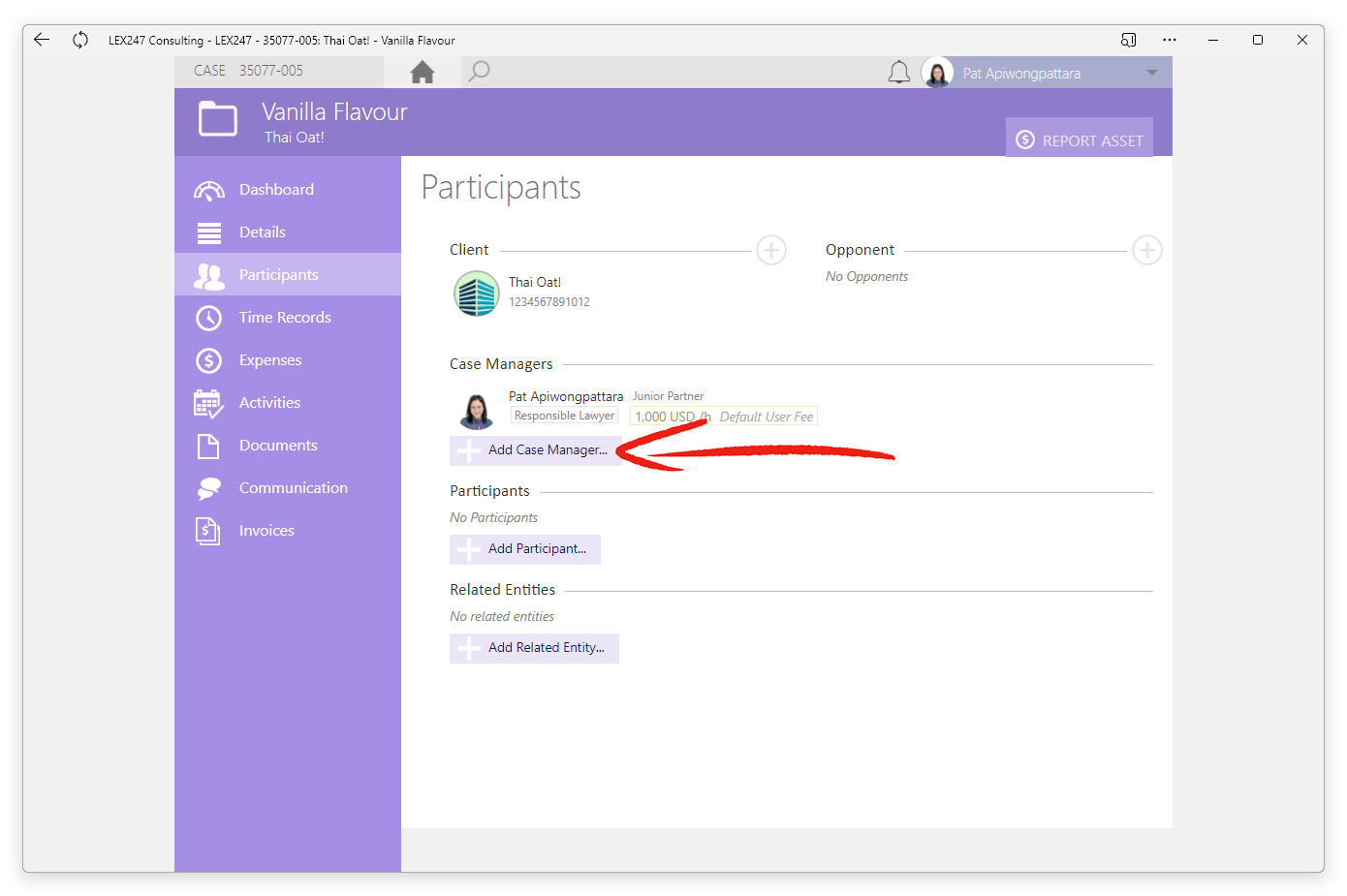The height and width of the screenshot is (896, 1347).
Task: Click the case folder icon in the header
Action: click(218, 119)
